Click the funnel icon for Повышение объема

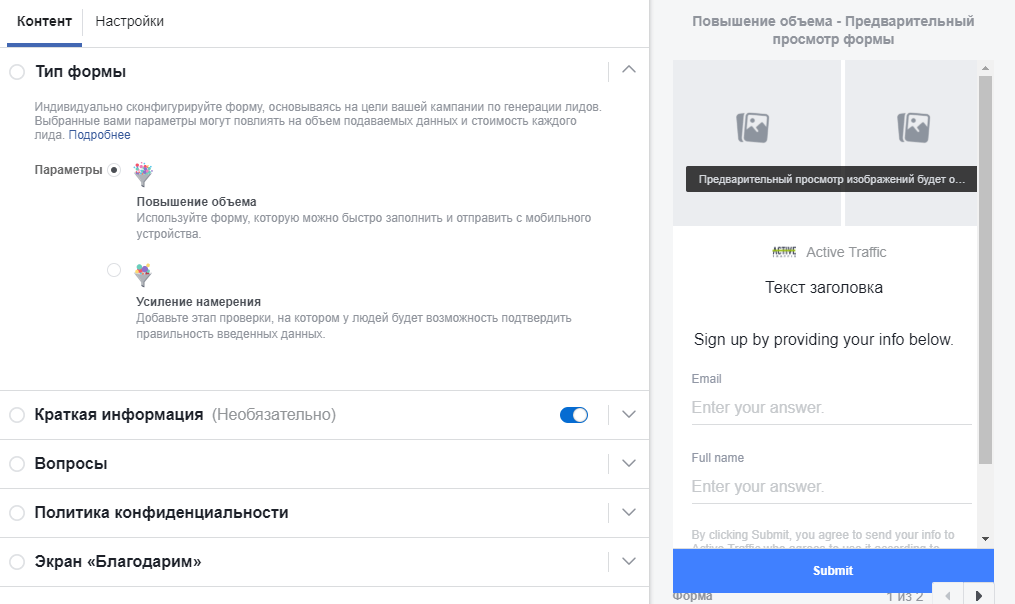(x=145, y=175)
